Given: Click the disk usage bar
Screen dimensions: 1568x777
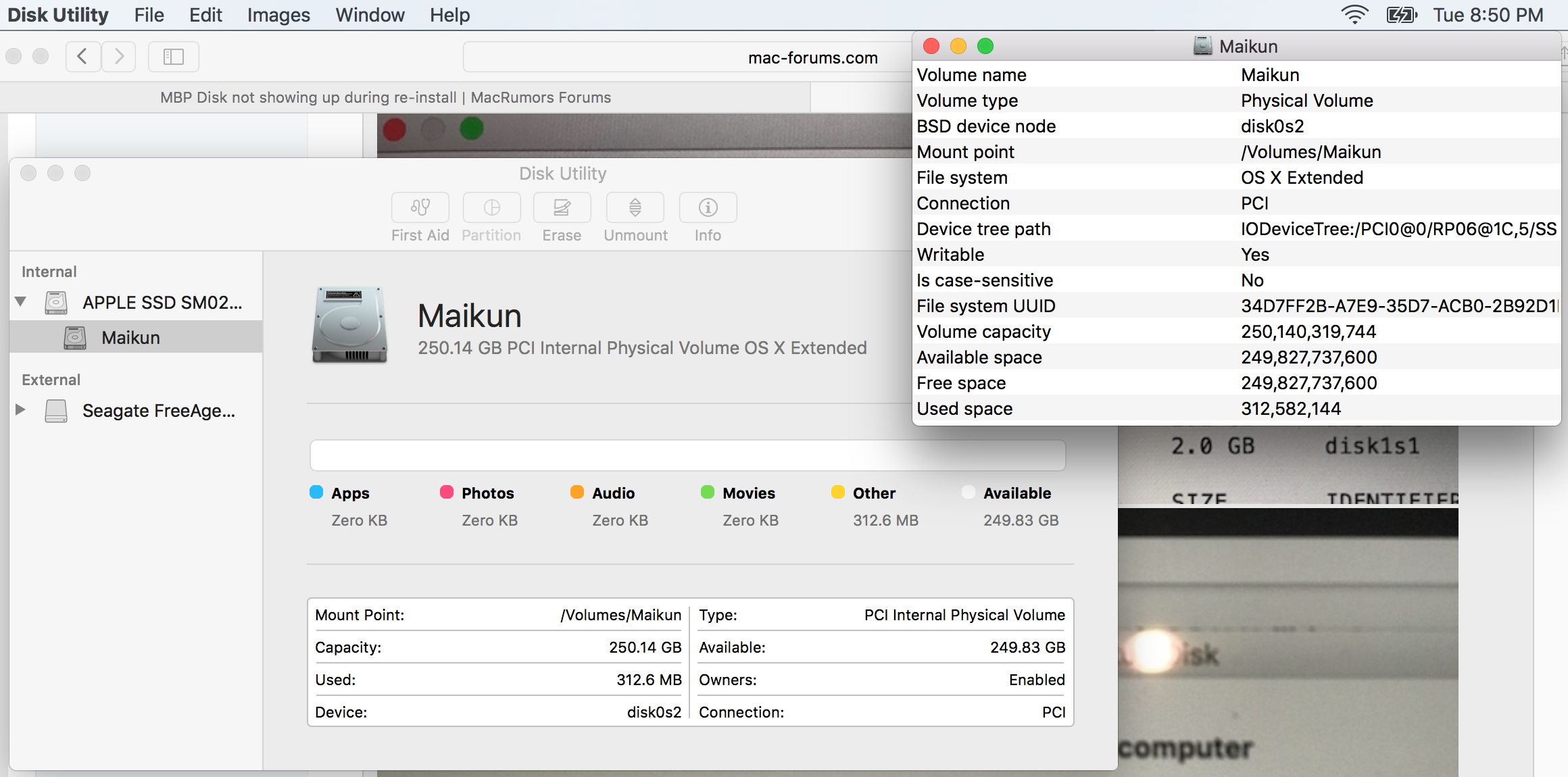Looking at the screenshot, I should tap(687, 455).
